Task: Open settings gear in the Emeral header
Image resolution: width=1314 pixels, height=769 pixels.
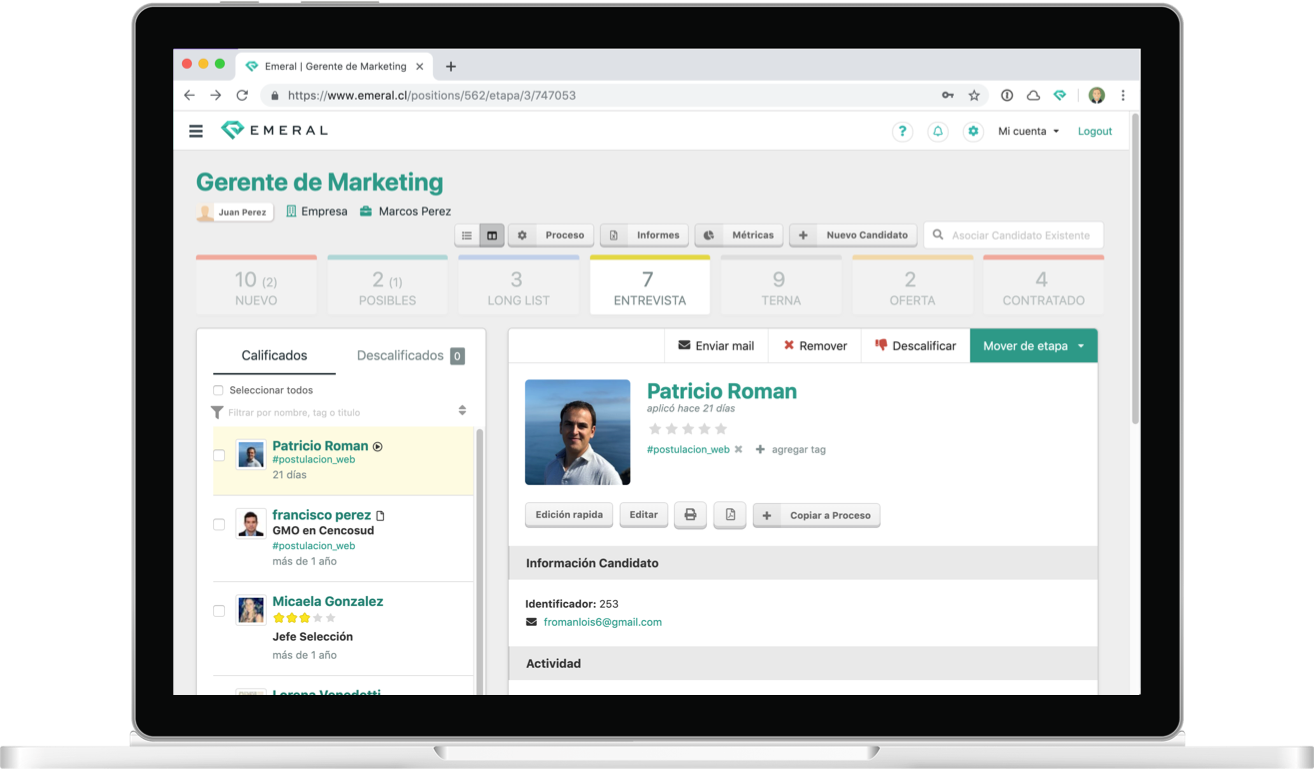Action: (x=973, y=131)
